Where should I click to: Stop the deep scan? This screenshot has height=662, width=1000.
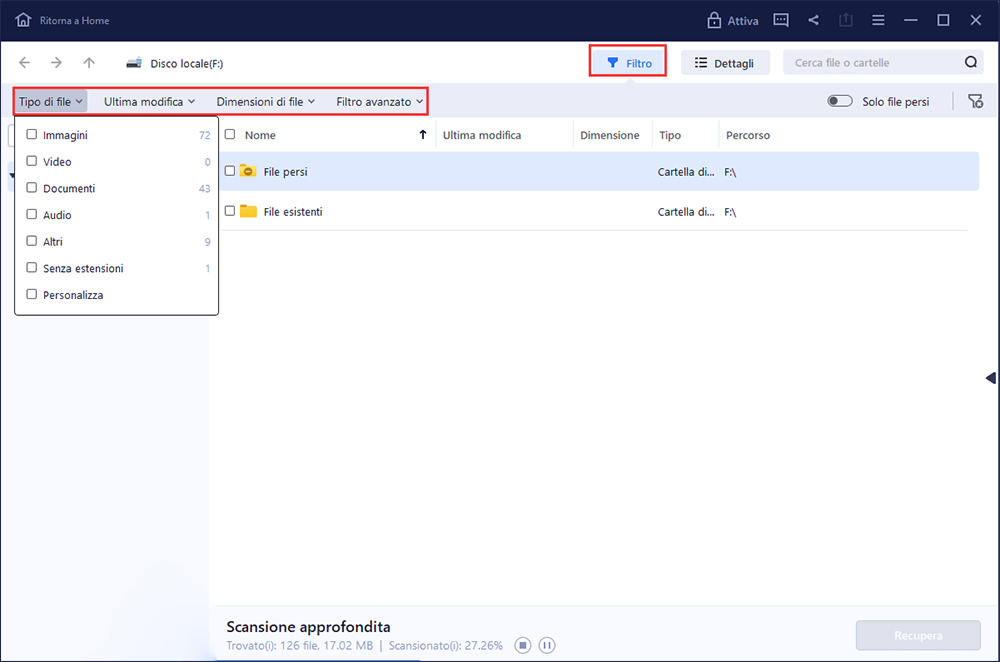click(522, 645)
